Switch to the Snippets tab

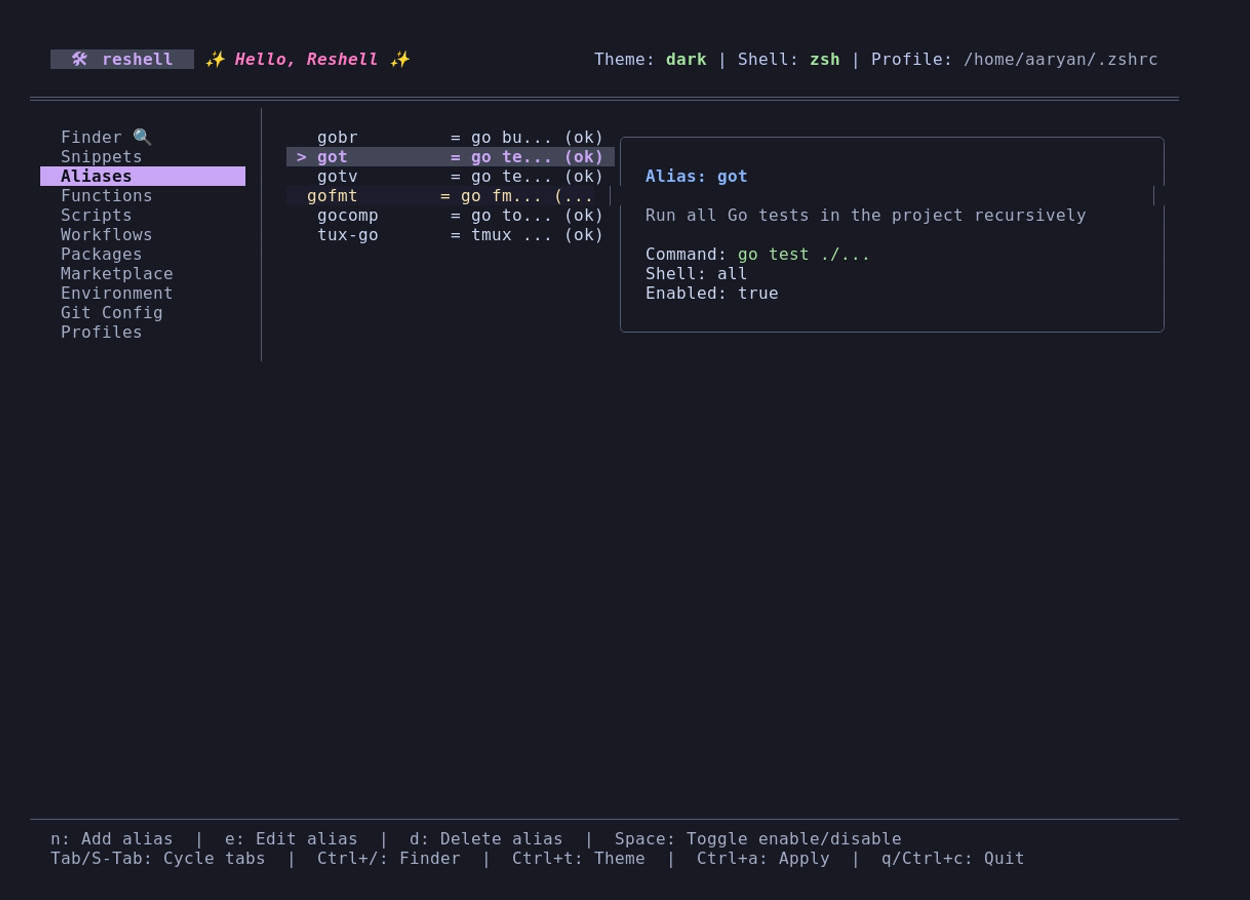143,157
